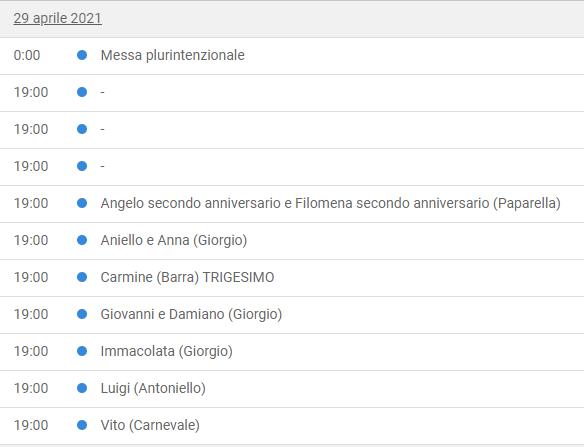Open the Immacolata (Giorgio) event
Viewport: 584px width, 447px height.
(166, 351)
